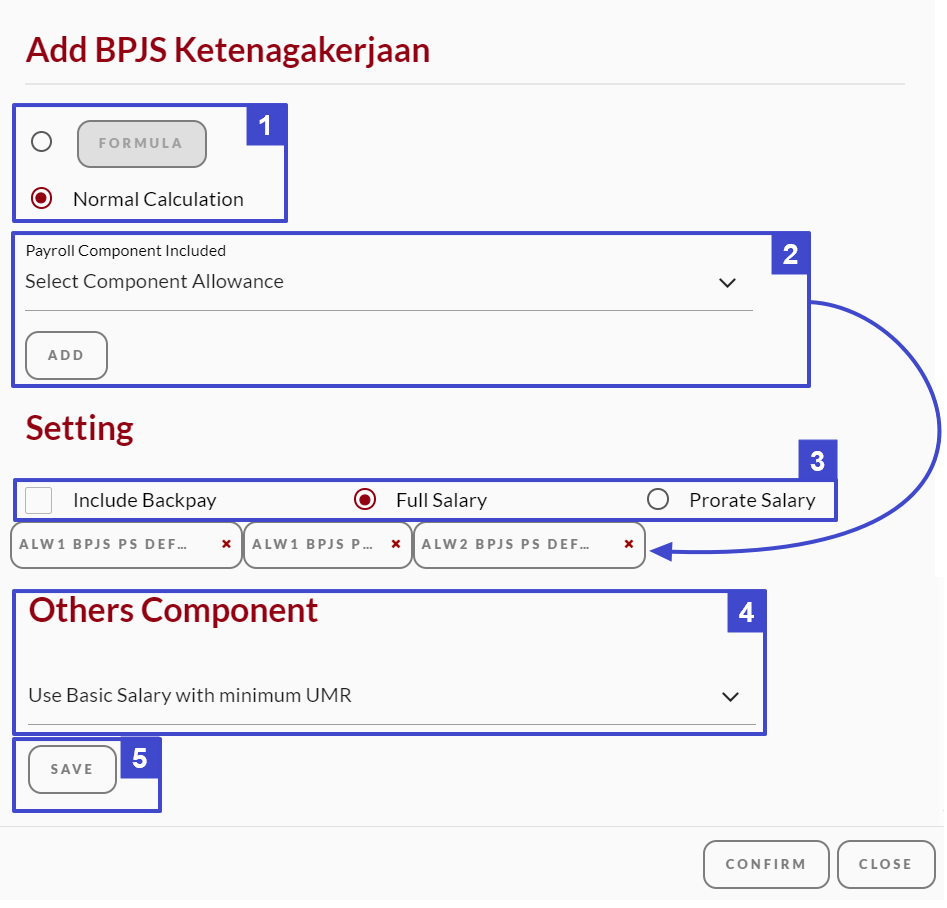Click the chevron next to minimum UMR
The image size is (947, 908).
[x=730, y=697]
